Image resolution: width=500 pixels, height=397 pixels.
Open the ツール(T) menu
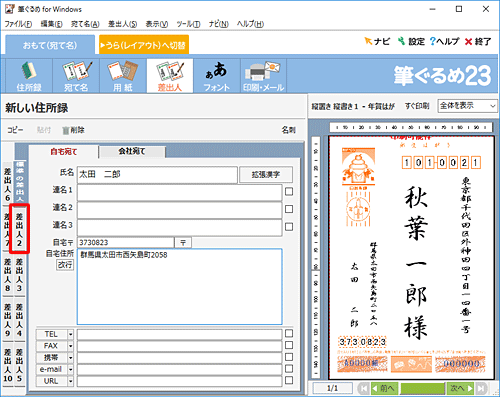[188, 24]
